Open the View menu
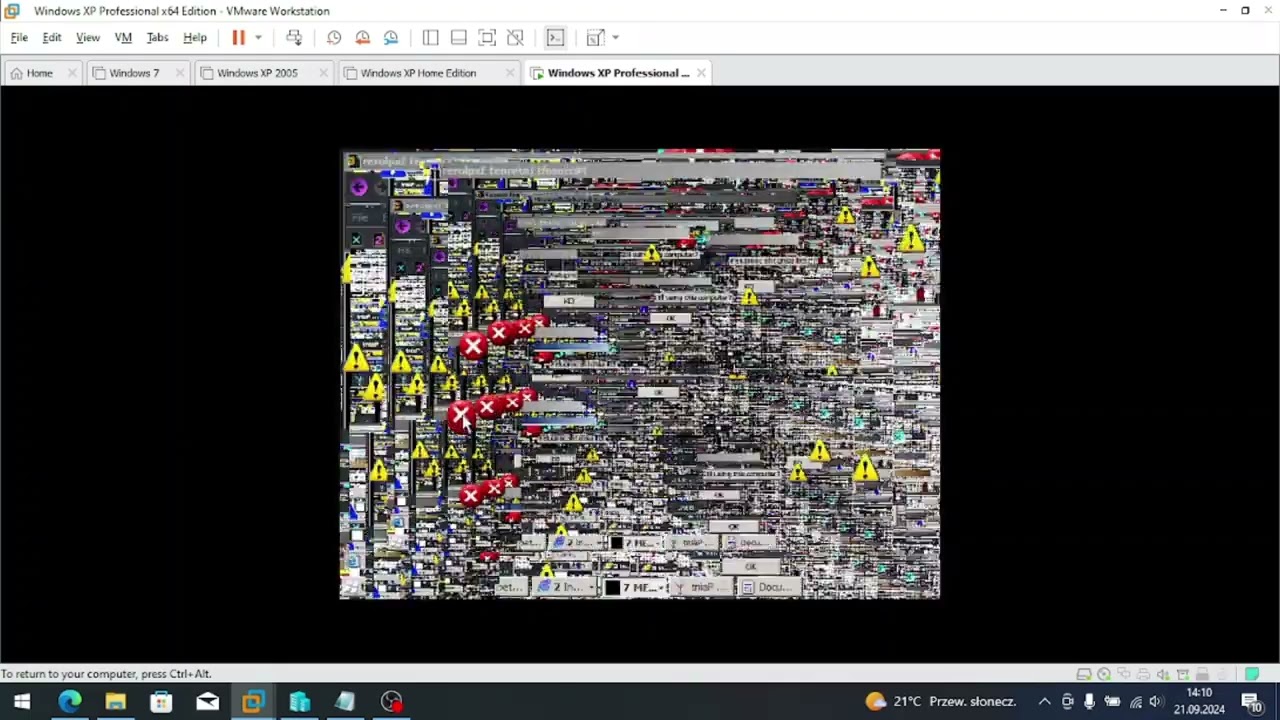The image size is (1280, 720). 88,38
